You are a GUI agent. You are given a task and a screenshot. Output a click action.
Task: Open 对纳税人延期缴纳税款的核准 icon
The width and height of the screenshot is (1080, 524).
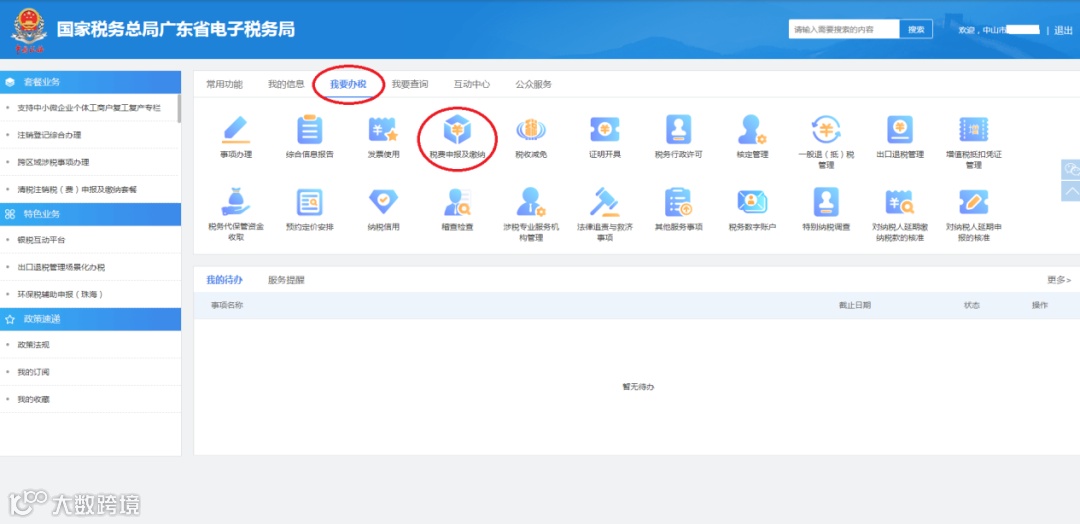900,202
